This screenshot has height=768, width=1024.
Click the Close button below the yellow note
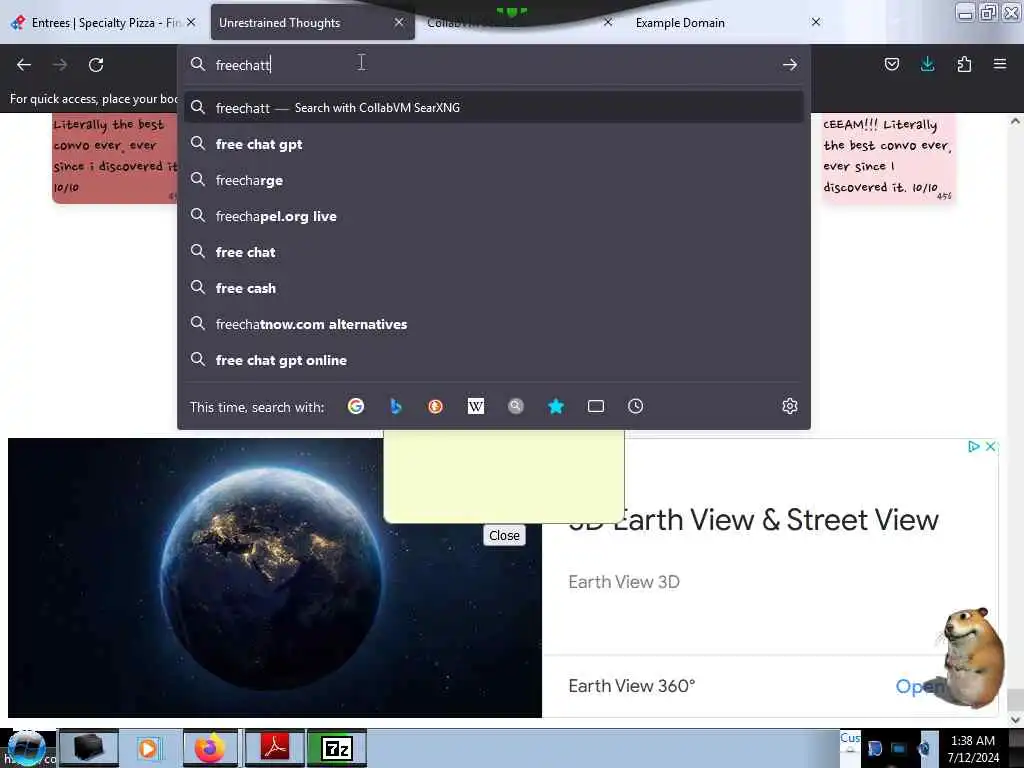pyautogui.click(x=504, y=536)
